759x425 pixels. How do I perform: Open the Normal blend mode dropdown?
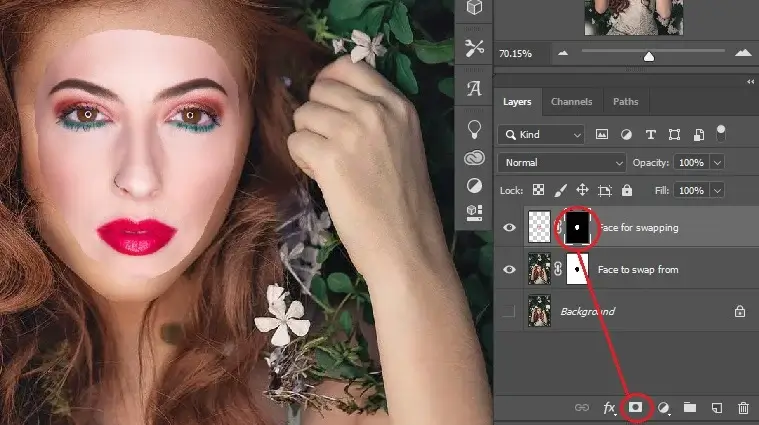[562, 163]
